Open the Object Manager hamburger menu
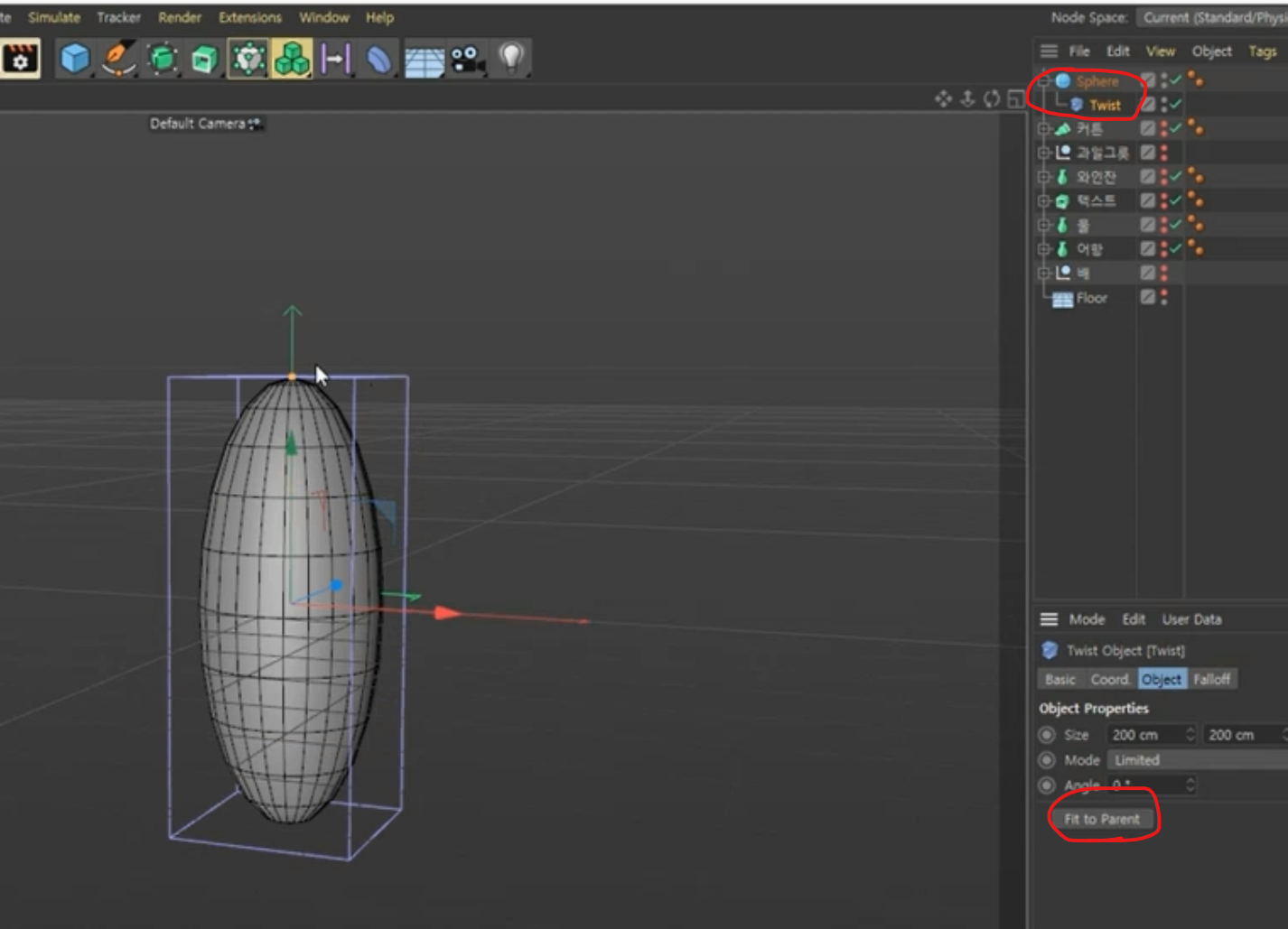This screenshot has width=1288, height=929. click(x=1049, y=51)
